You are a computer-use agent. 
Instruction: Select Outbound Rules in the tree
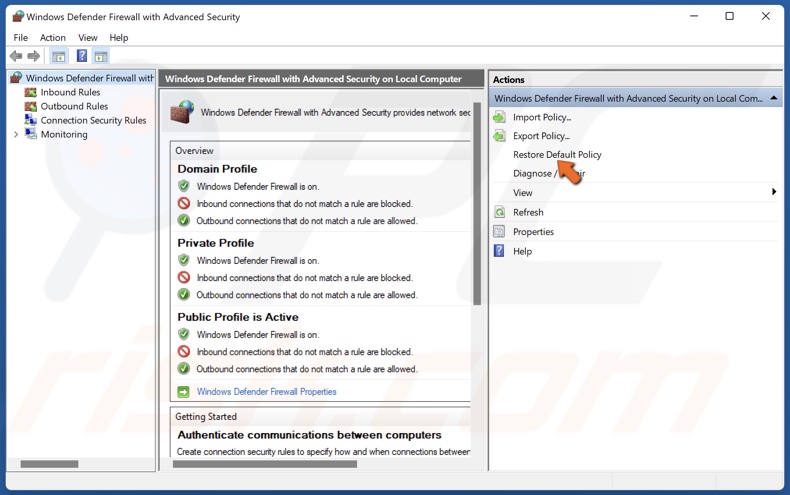pyautogui.click(x=75, y=106)
